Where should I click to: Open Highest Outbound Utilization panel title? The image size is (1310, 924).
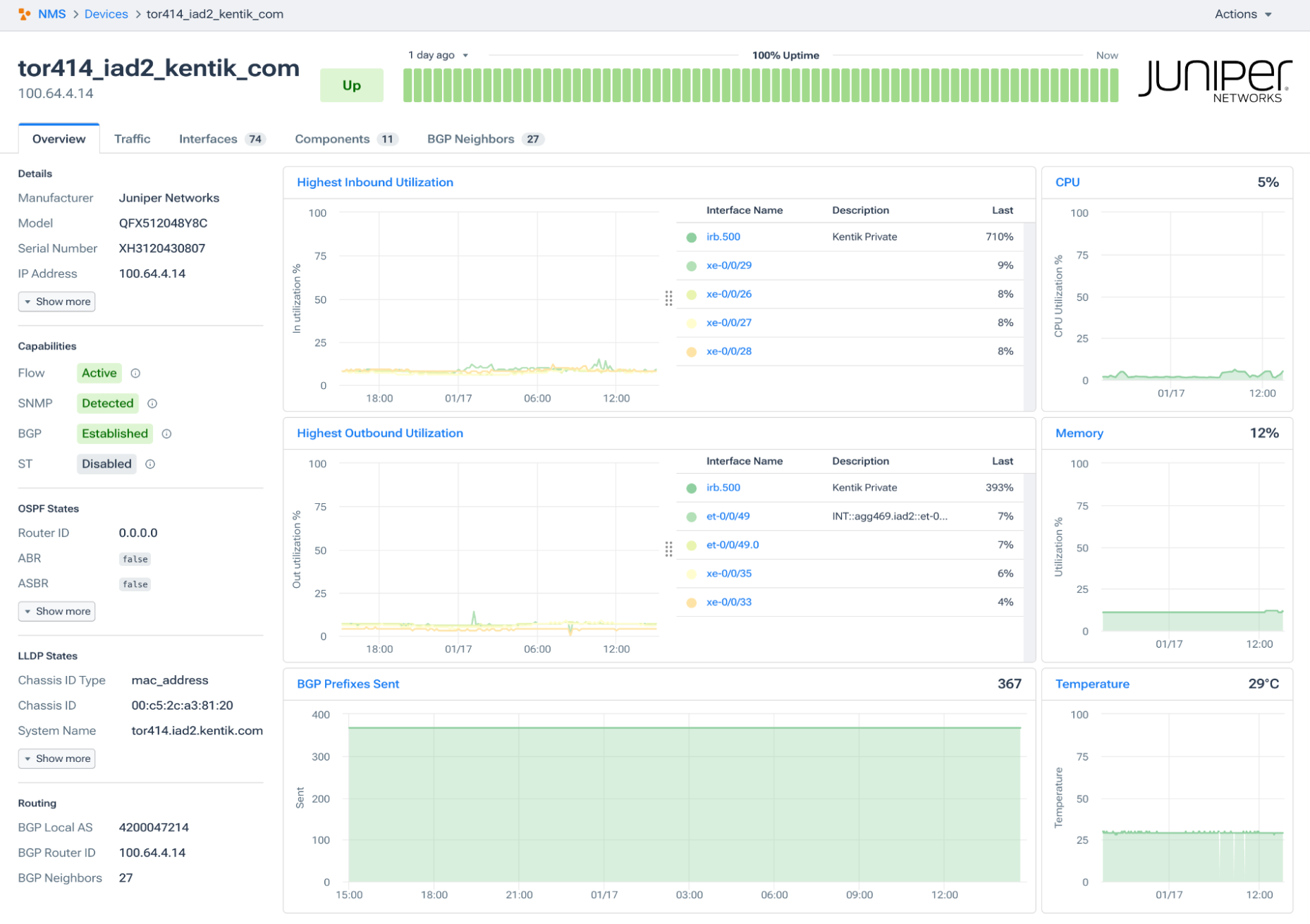coord(380,433)
